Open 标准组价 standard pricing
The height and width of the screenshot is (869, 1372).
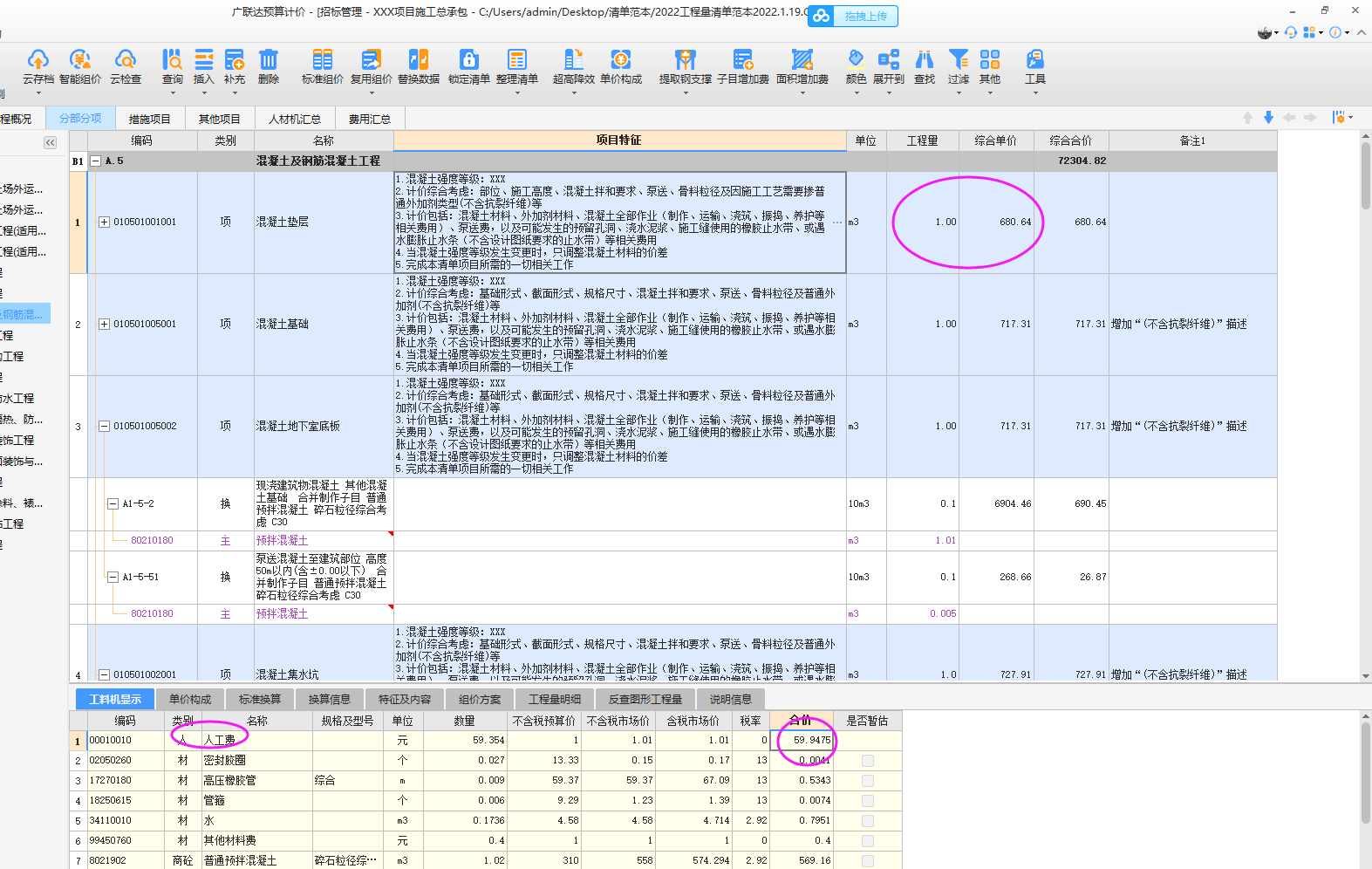323,66
